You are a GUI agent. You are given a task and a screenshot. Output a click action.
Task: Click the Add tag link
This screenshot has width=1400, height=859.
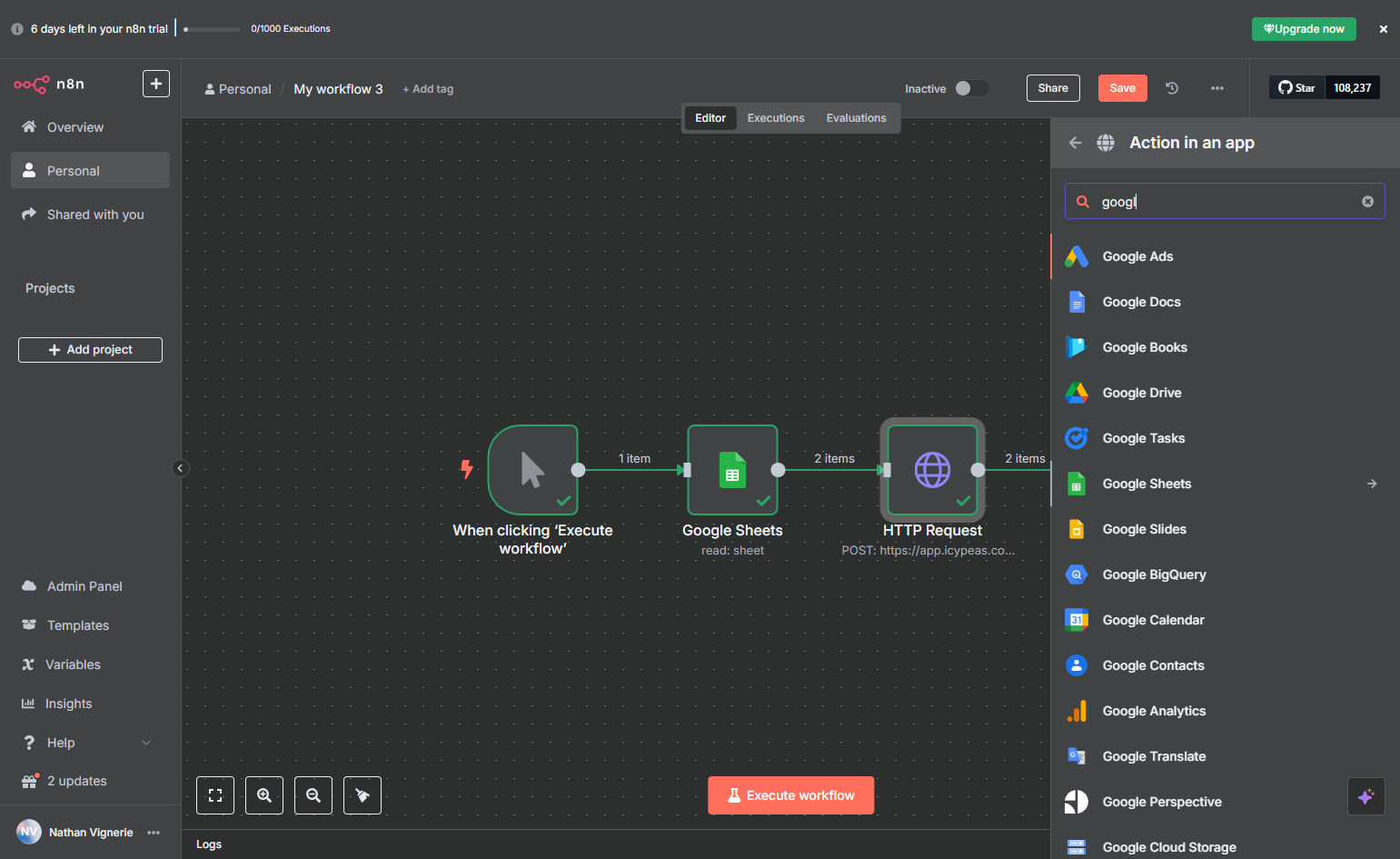[428, 89]
